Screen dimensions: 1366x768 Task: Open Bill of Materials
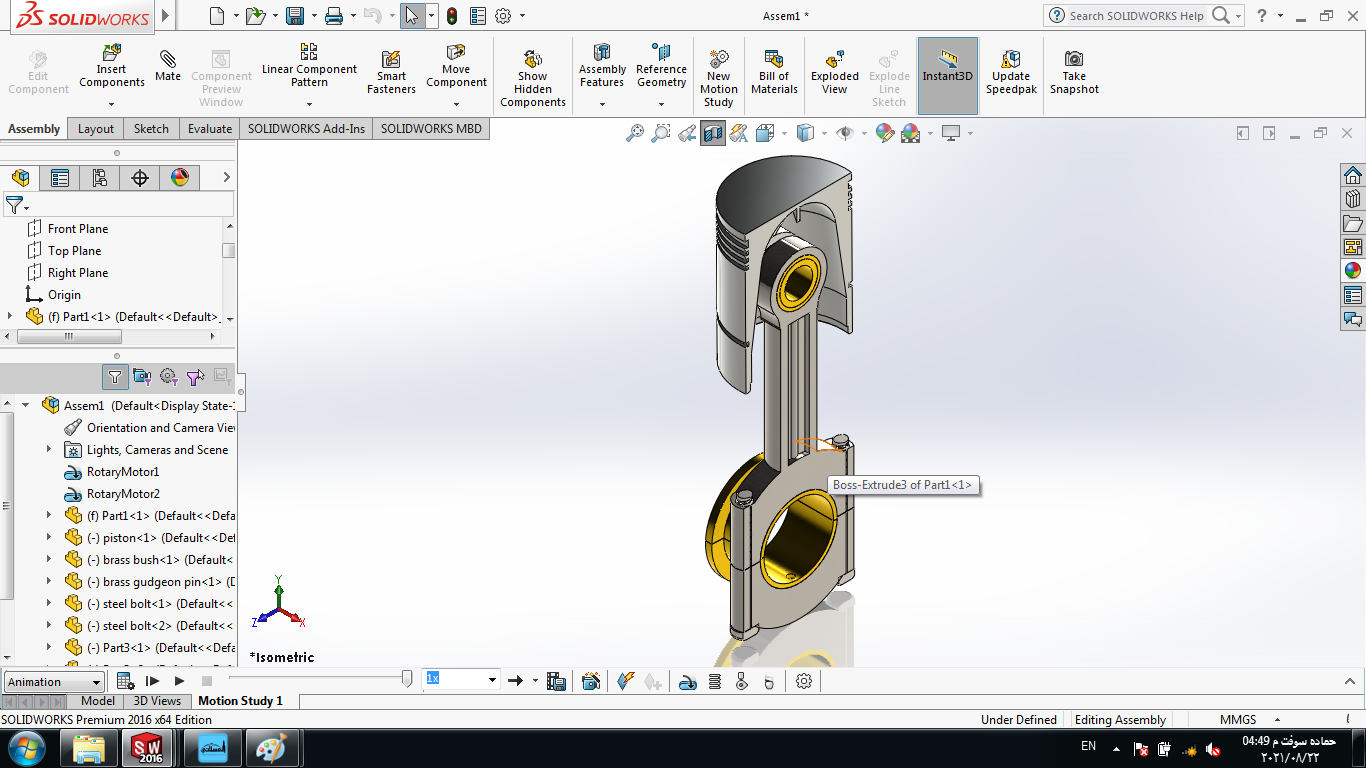click(x=774, y=72)
